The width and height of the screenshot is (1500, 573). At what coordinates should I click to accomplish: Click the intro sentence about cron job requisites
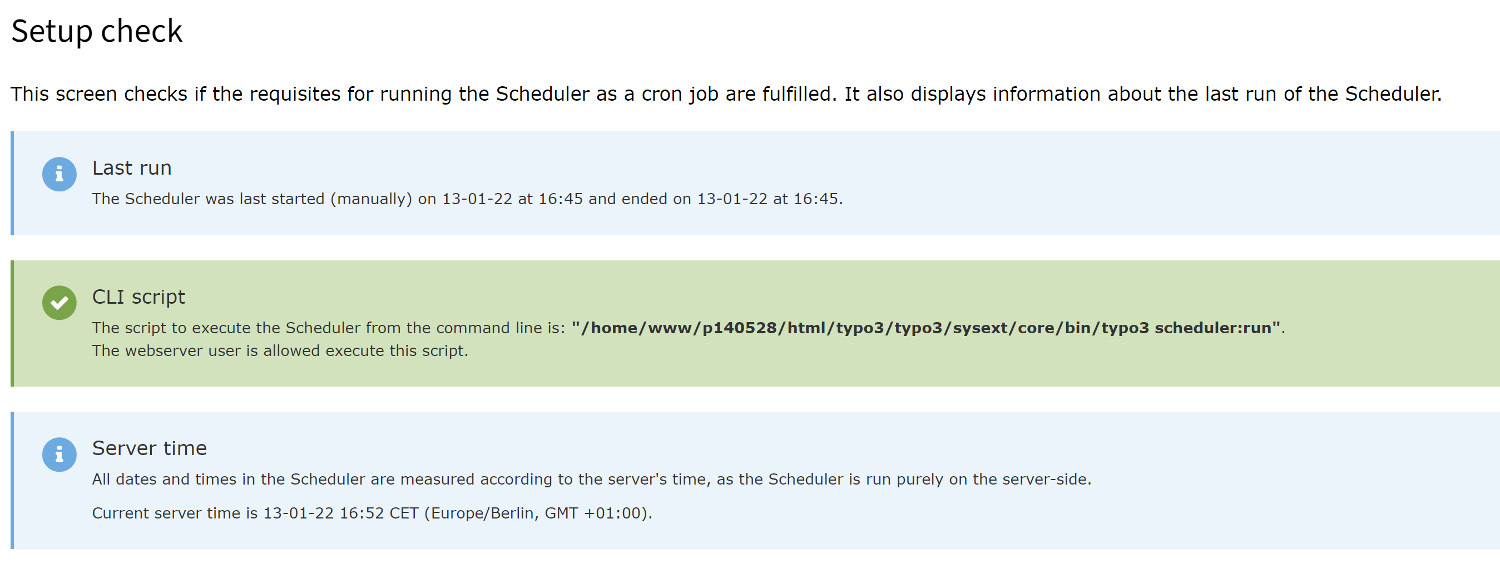[x=725, y=94]
